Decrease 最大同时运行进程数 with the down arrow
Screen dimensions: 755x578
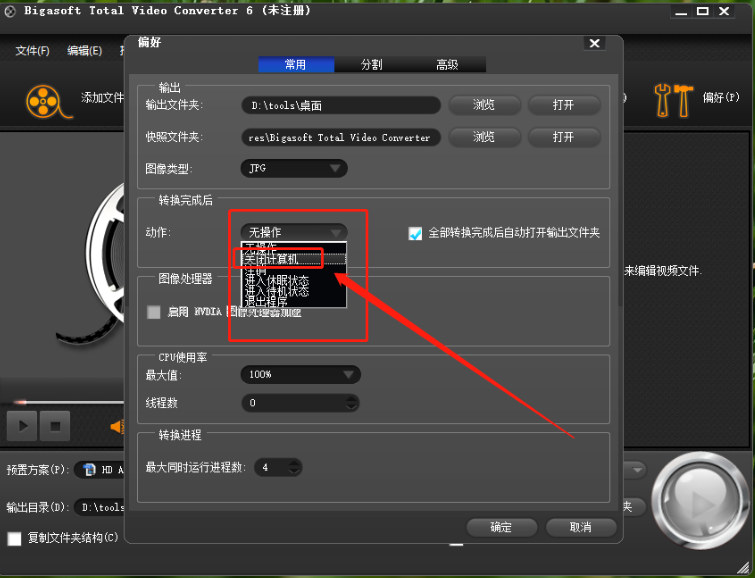pos(294,472)
